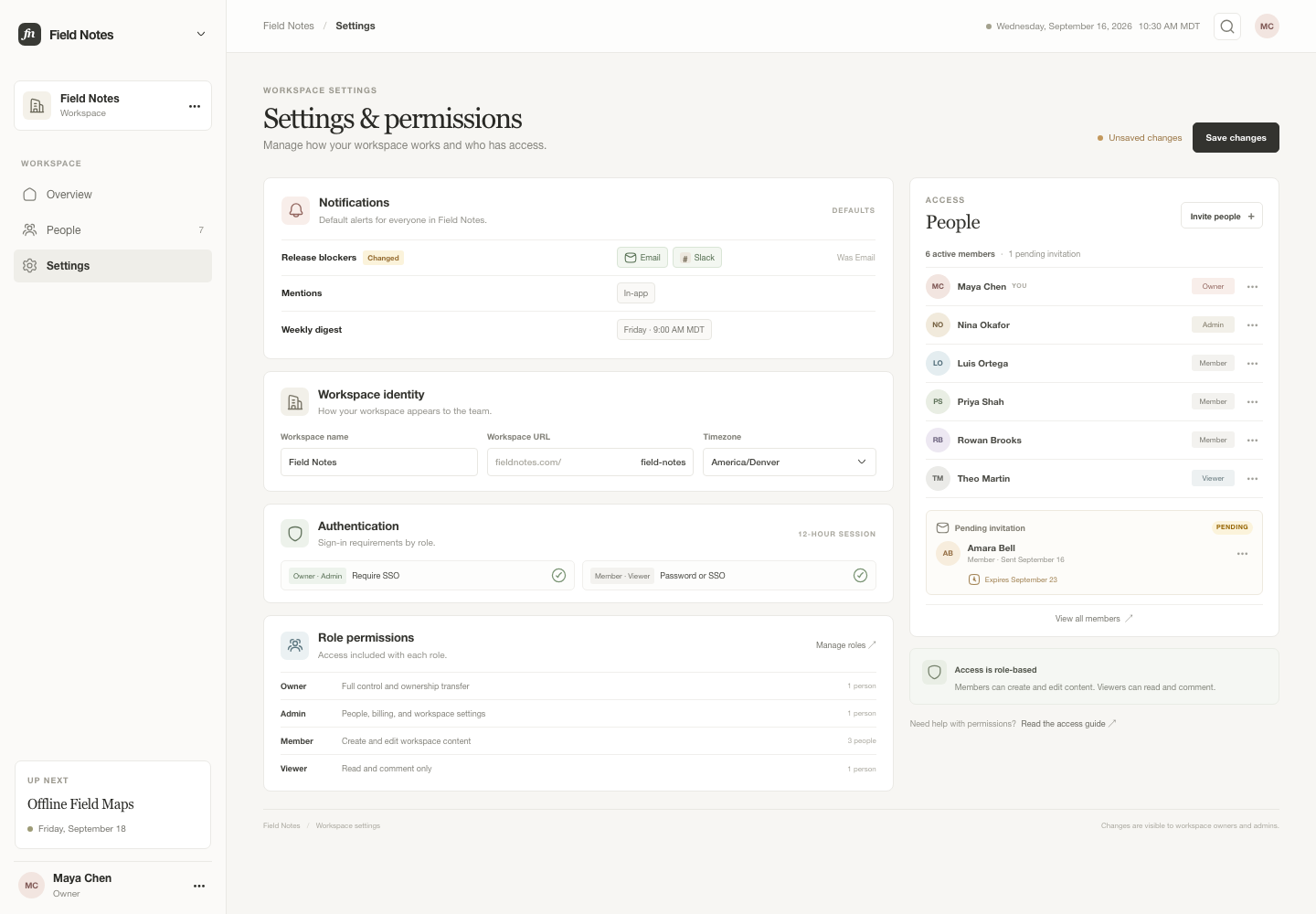
Task: Open more options for Theo Martin
Action: (x=1252, y=479)
